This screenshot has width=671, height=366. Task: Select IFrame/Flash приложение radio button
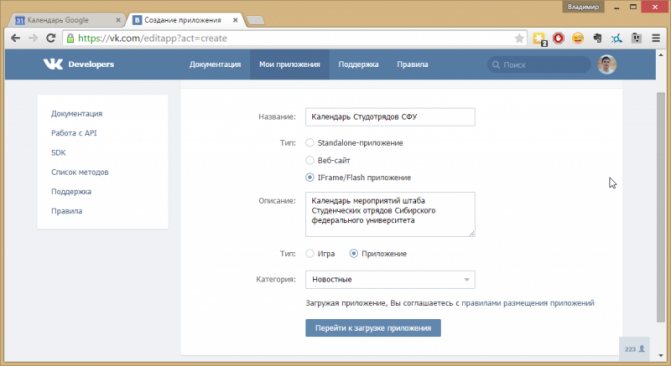pyautogui.click(x=309, y=177)
